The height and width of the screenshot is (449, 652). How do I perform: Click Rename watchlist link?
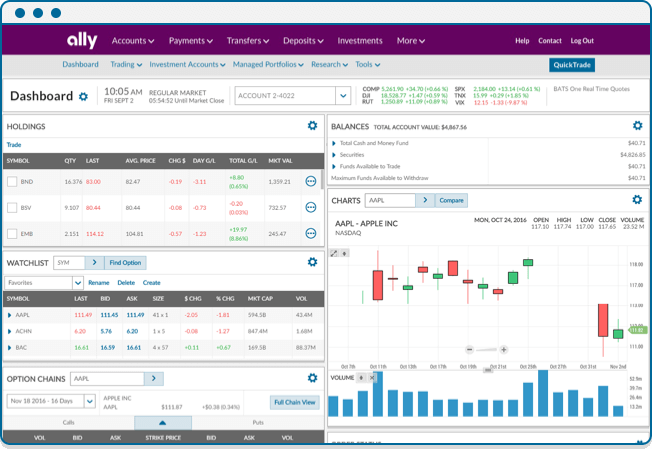coord(99,283)
